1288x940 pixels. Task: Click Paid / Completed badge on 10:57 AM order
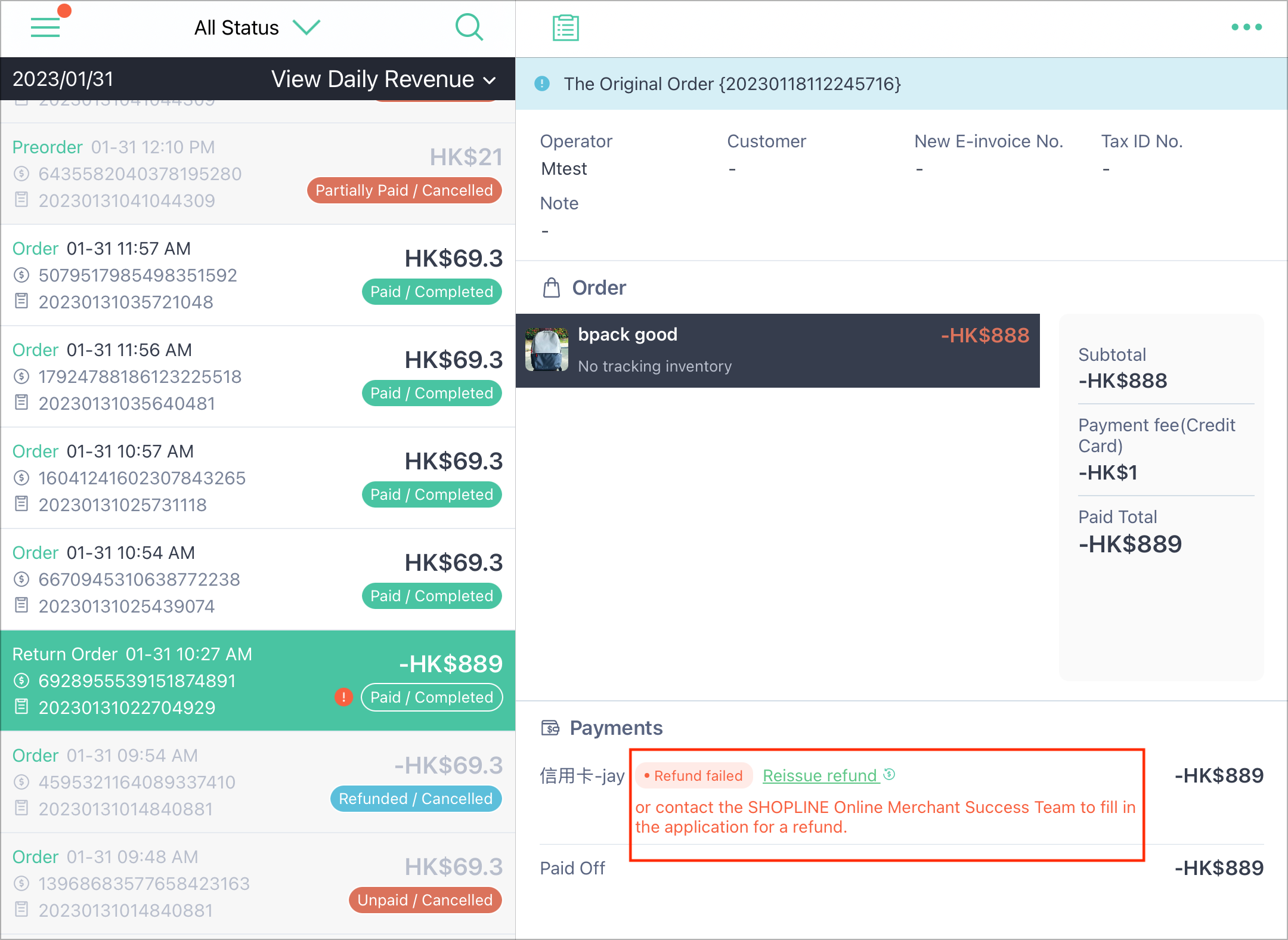432,494
